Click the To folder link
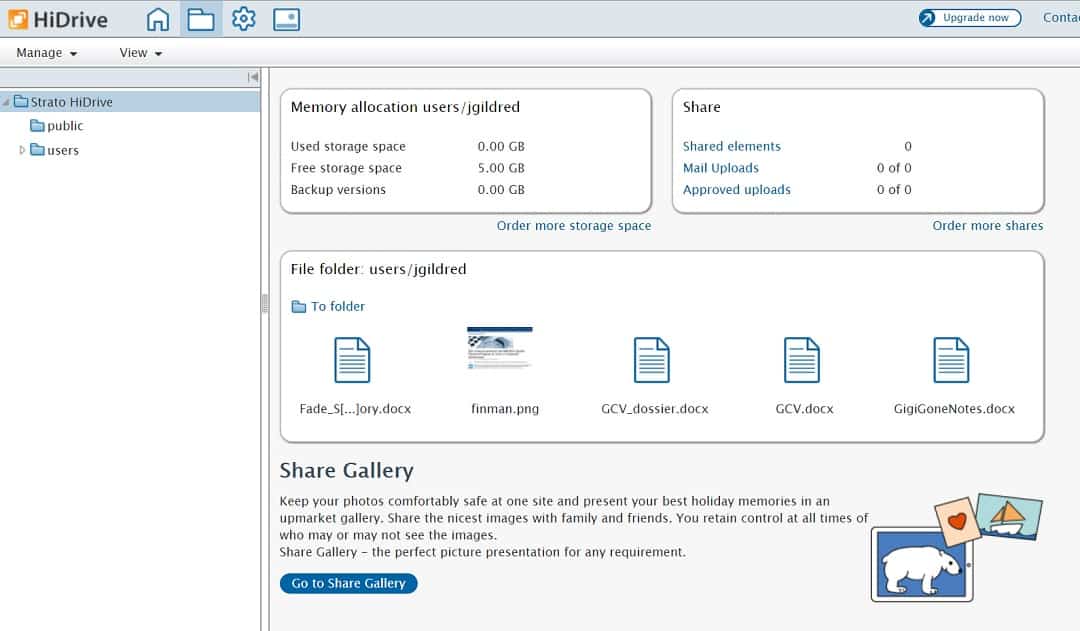This screenshot has height=631, width=1080. (338, 307)
